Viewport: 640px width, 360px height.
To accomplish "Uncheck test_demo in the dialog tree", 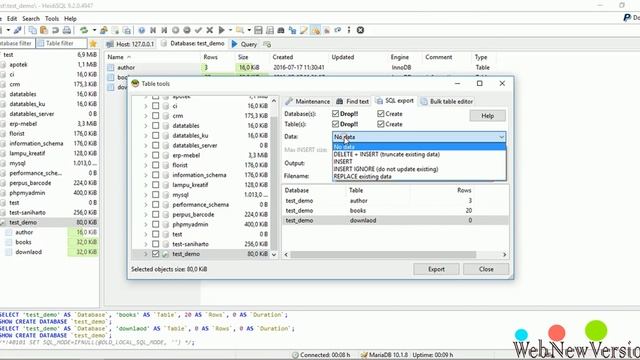I will (x=156, y=254).
